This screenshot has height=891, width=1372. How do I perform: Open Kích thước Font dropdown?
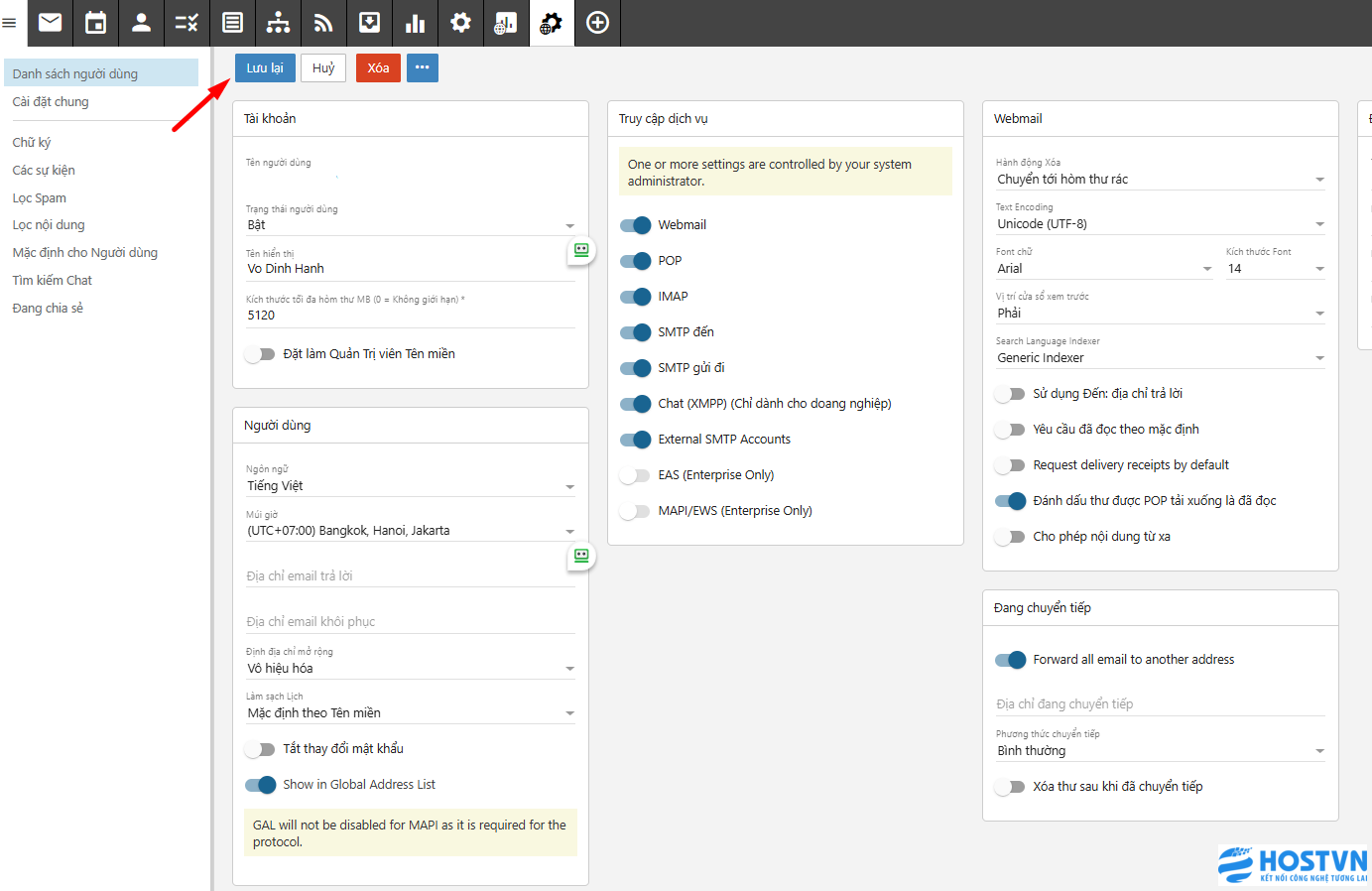pyautogui.click(x=1276, y=269)
